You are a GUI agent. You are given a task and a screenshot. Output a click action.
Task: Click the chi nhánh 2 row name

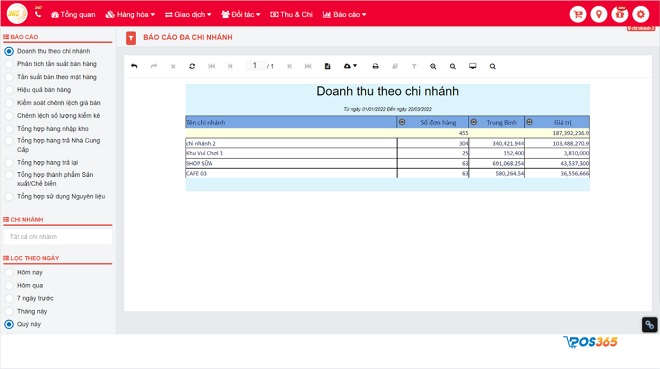coord(201,143)
